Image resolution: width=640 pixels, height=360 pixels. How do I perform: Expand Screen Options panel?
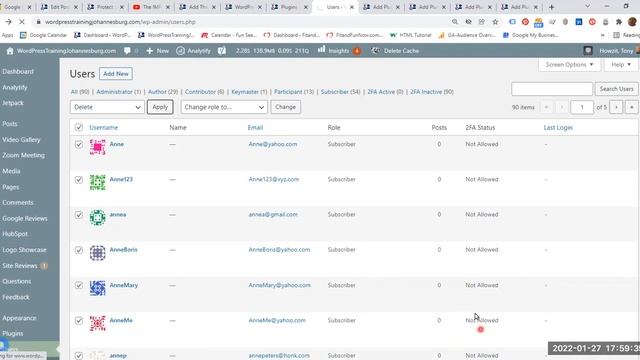pyautogui.click(x=569, y=64)
